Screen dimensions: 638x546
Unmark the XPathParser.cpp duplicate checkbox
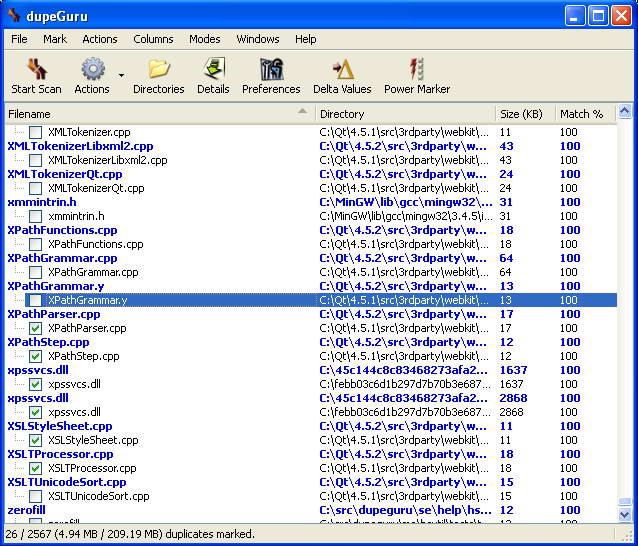coord(35,328)
